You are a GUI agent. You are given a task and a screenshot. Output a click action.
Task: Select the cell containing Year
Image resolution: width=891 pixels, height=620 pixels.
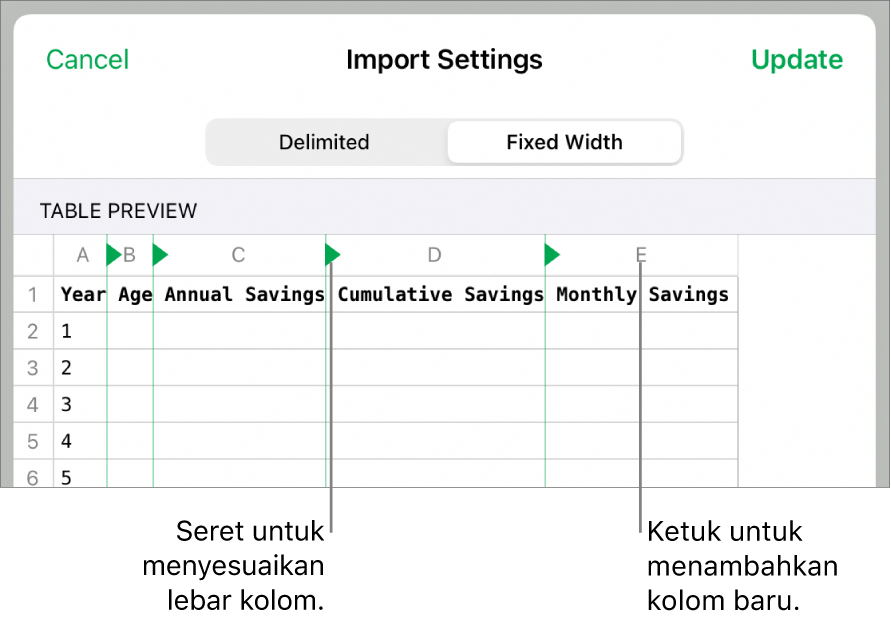(82, 294)
